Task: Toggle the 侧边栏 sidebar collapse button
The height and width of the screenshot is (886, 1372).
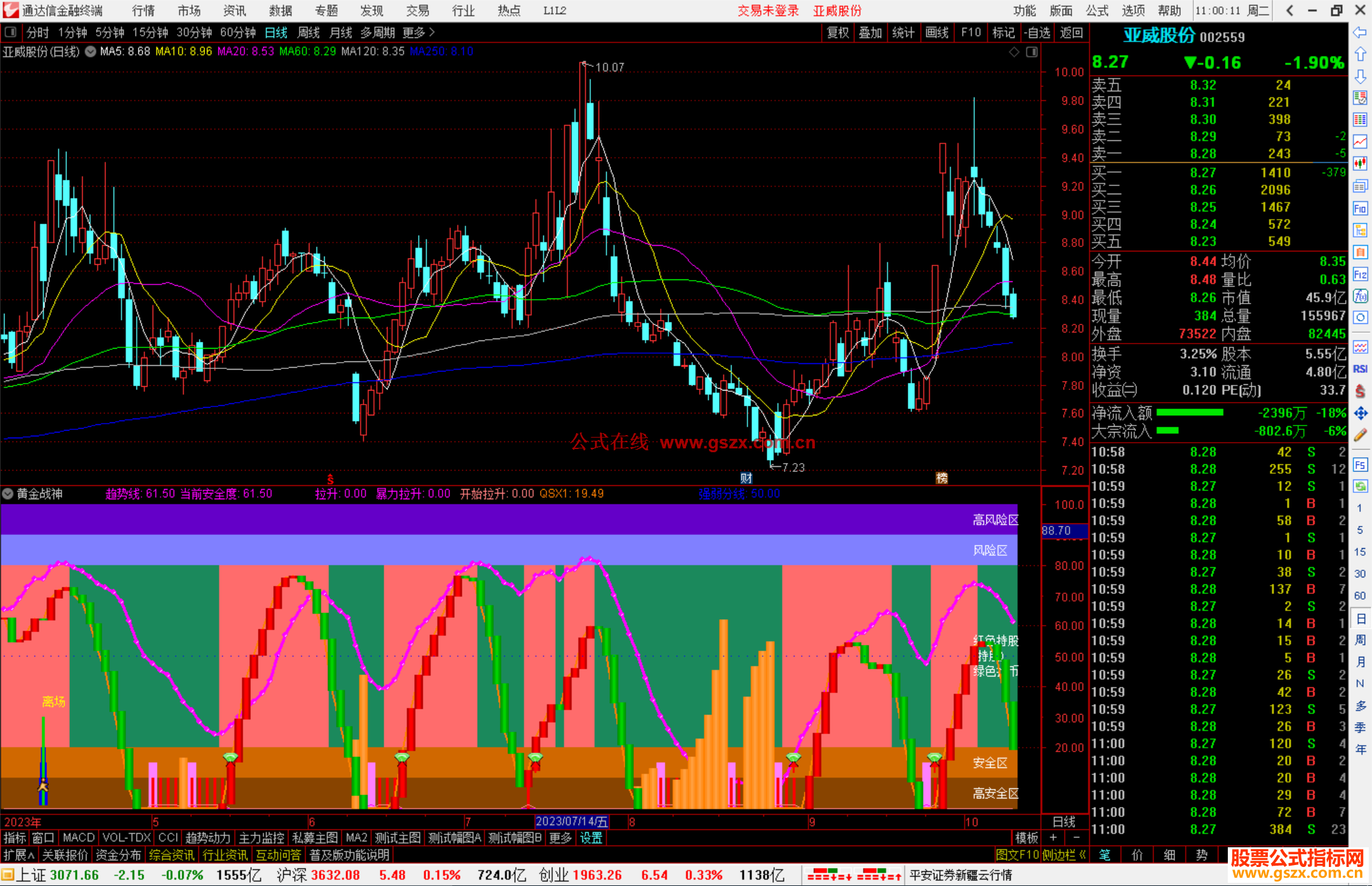Action: pos(1064,855)
